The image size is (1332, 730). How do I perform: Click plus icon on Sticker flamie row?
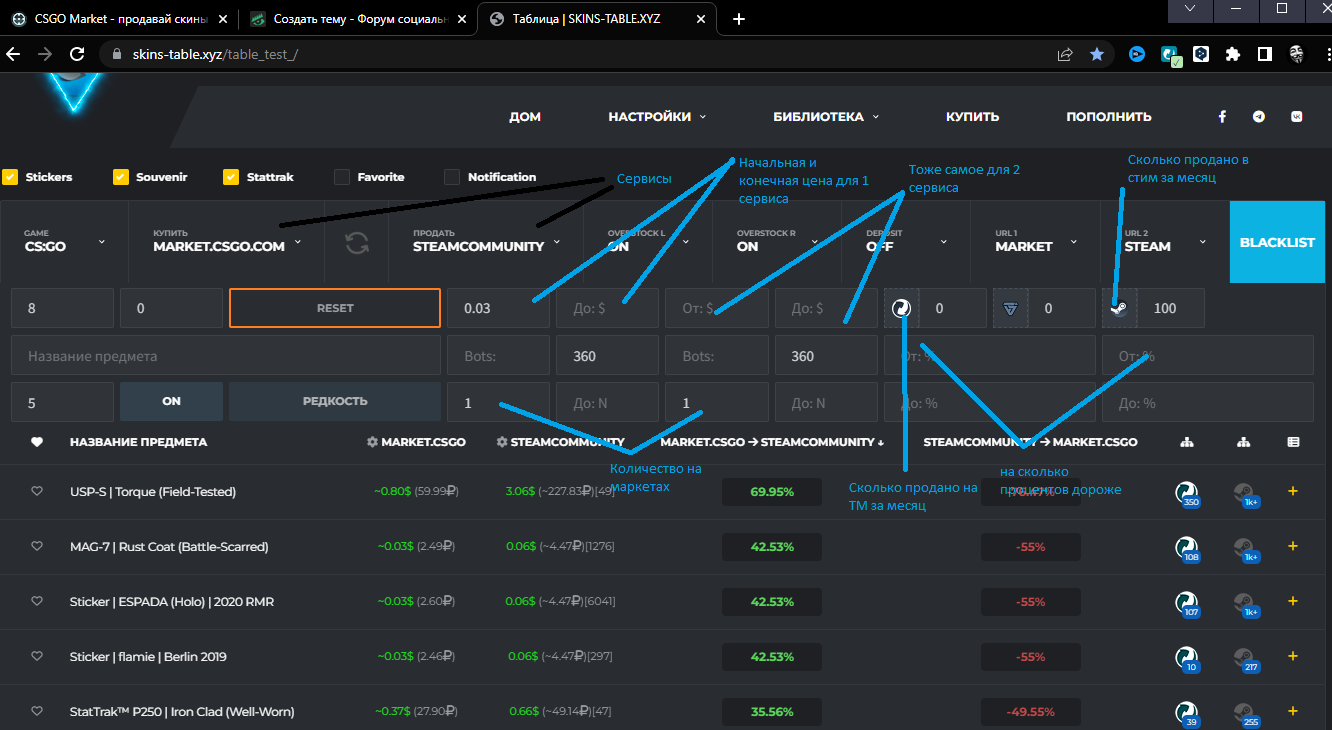coord(1293,656)
